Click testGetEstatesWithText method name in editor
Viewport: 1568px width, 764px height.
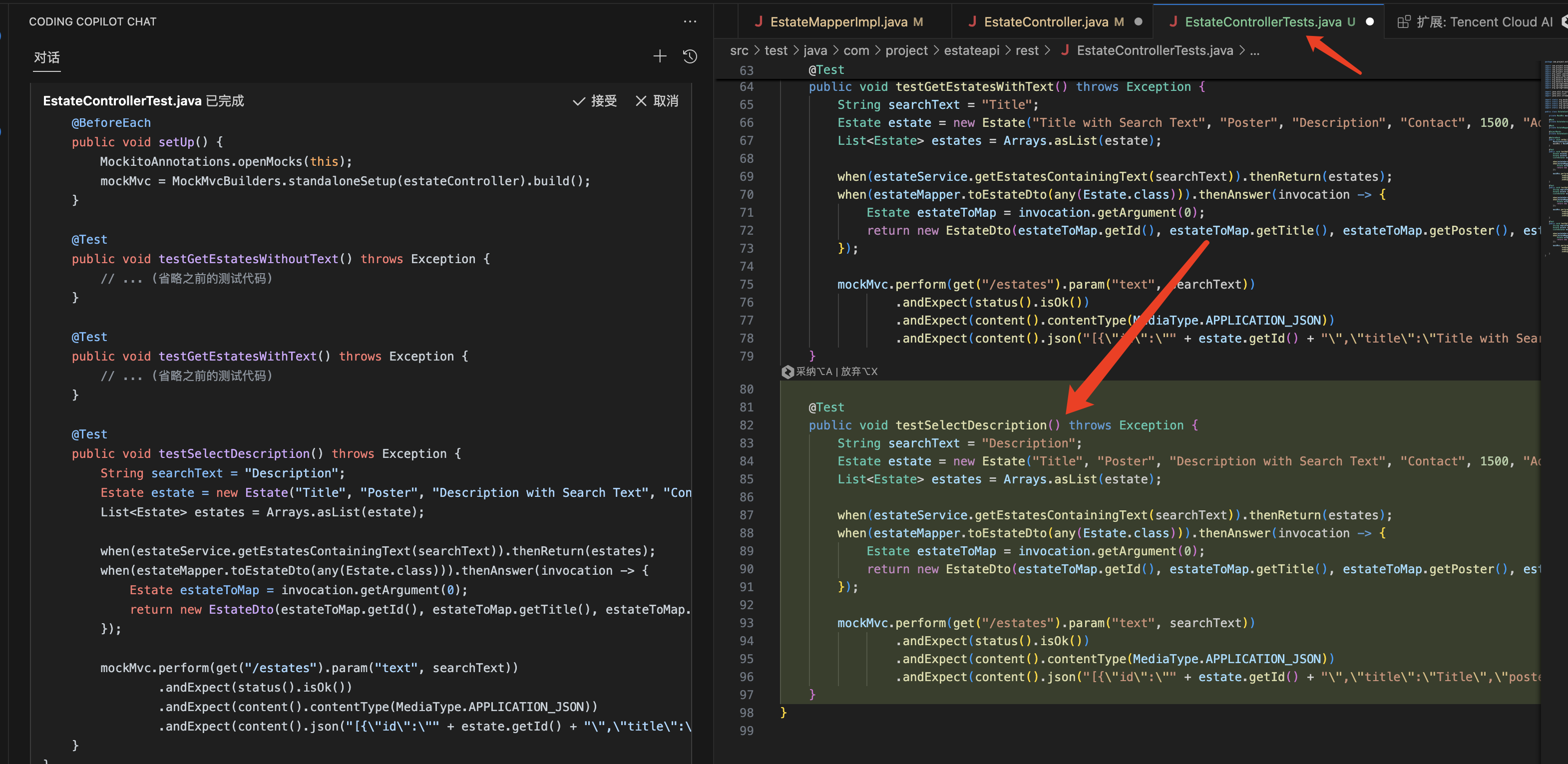coord(974,87)
